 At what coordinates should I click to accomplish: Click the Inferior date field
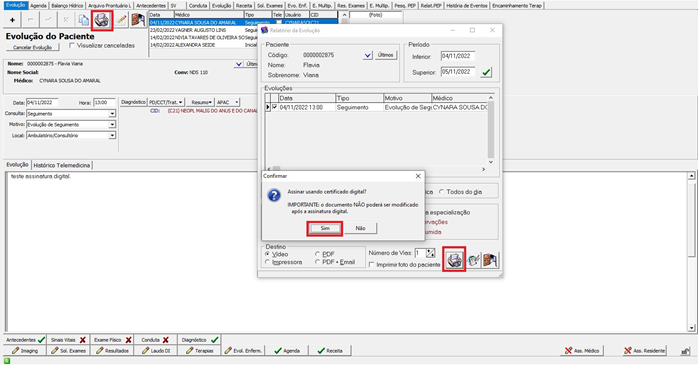(x=458, y=56)
